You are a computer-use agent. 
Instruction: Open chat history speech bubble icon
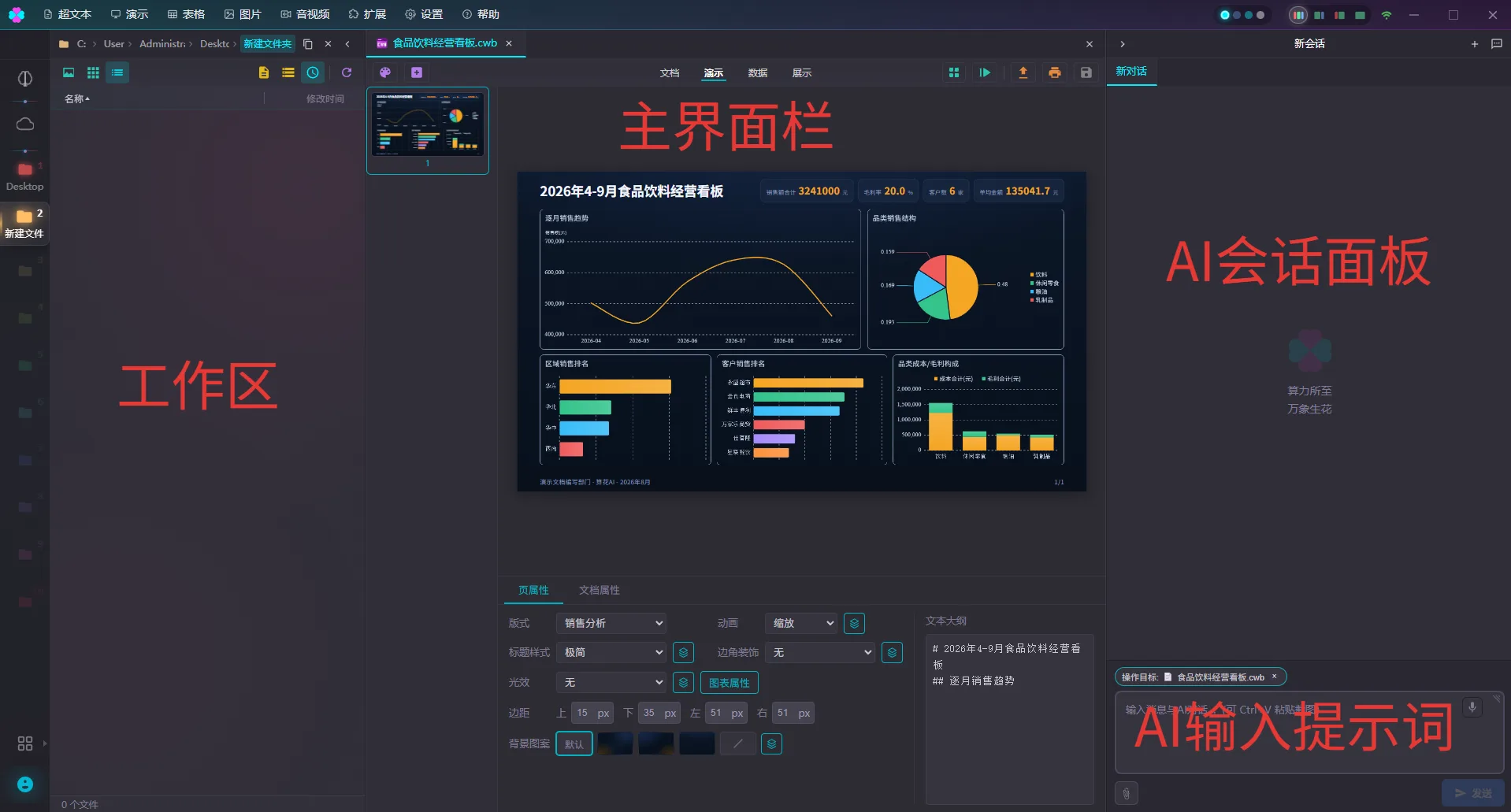[1497, 44]
